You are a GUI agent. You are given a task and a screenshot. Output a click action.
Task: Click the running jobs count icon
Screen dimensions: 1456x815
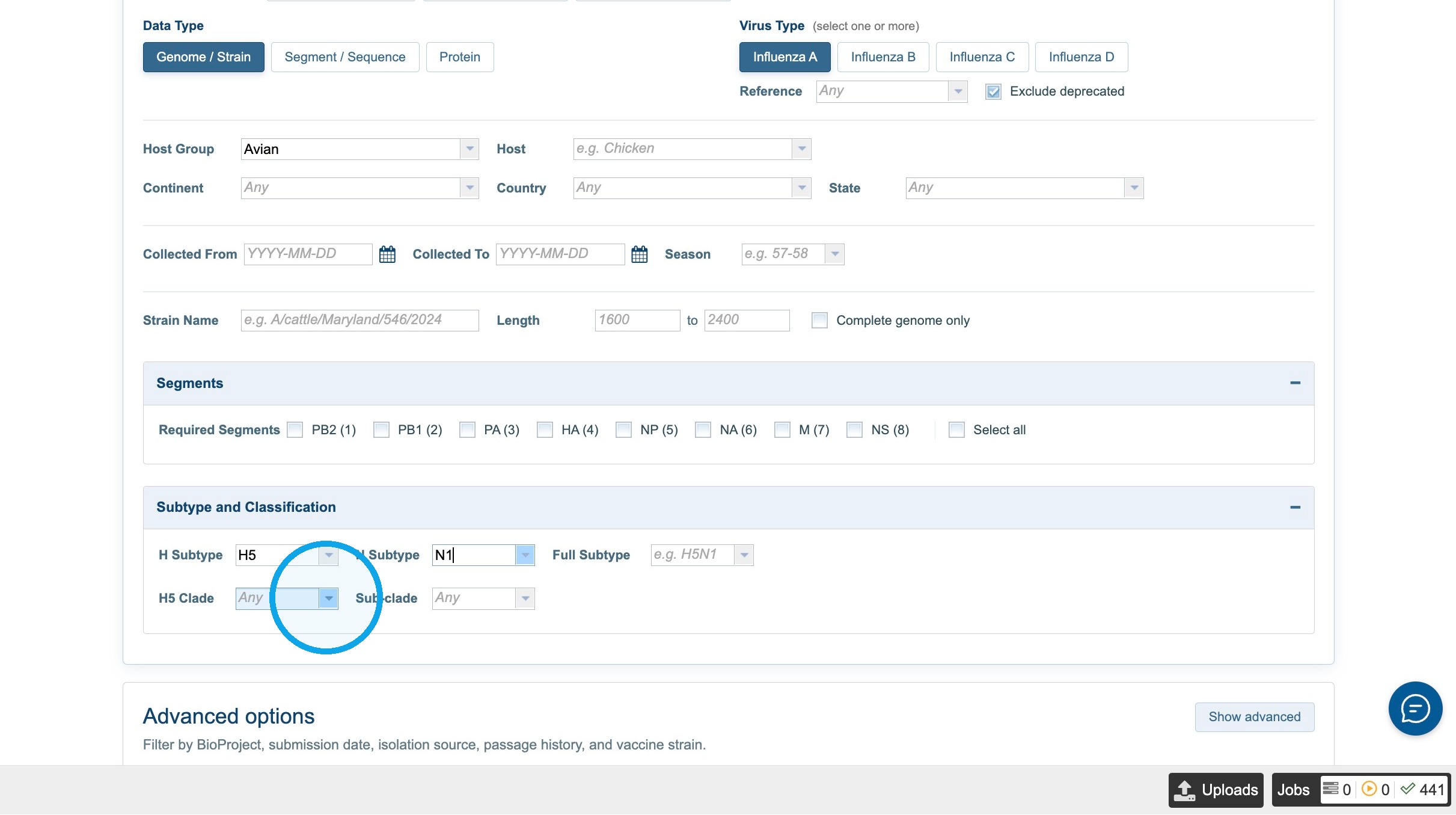pyautogui.click(x=1369, y=789)
